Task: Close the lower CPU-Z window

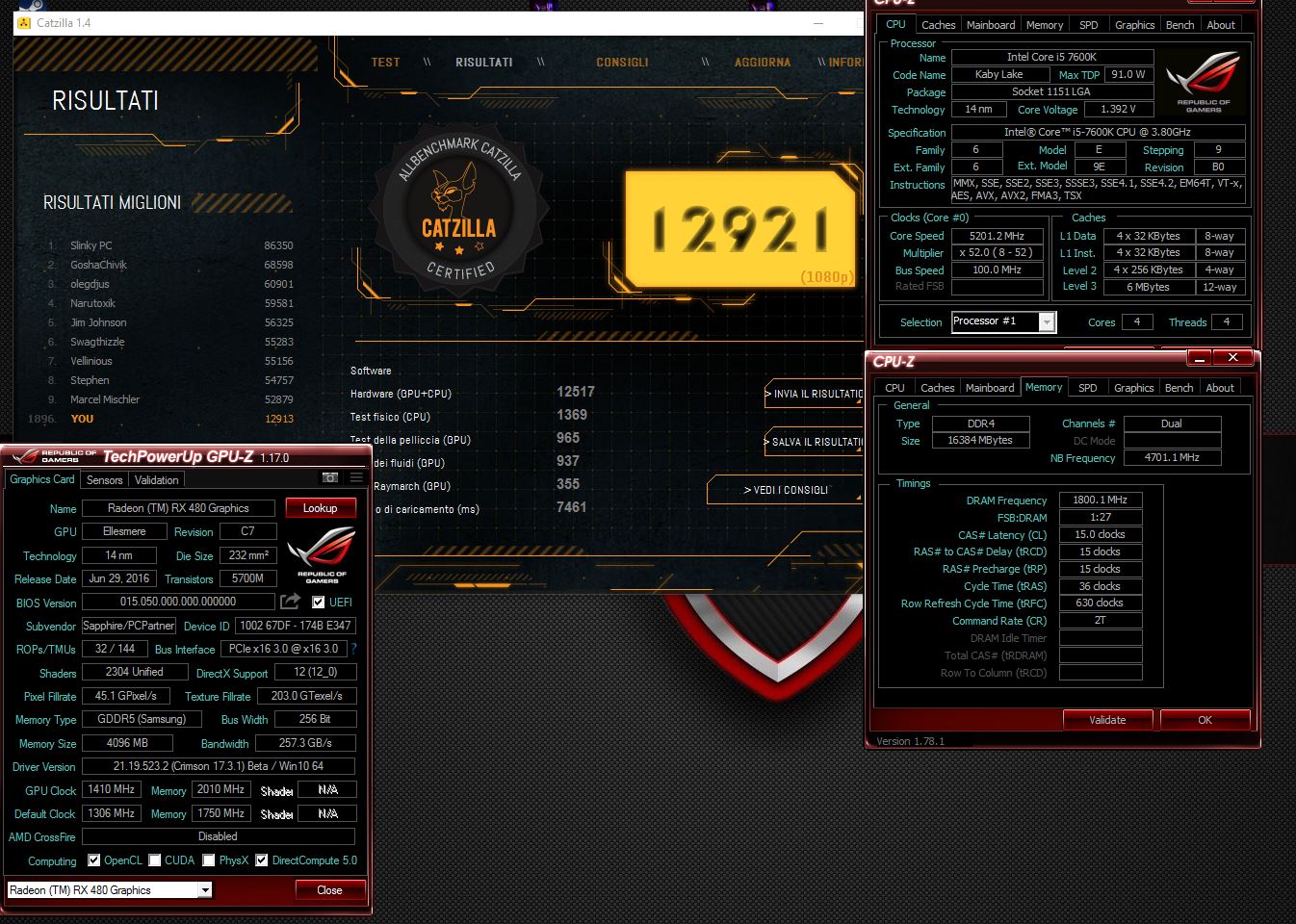Action: 1232,357
